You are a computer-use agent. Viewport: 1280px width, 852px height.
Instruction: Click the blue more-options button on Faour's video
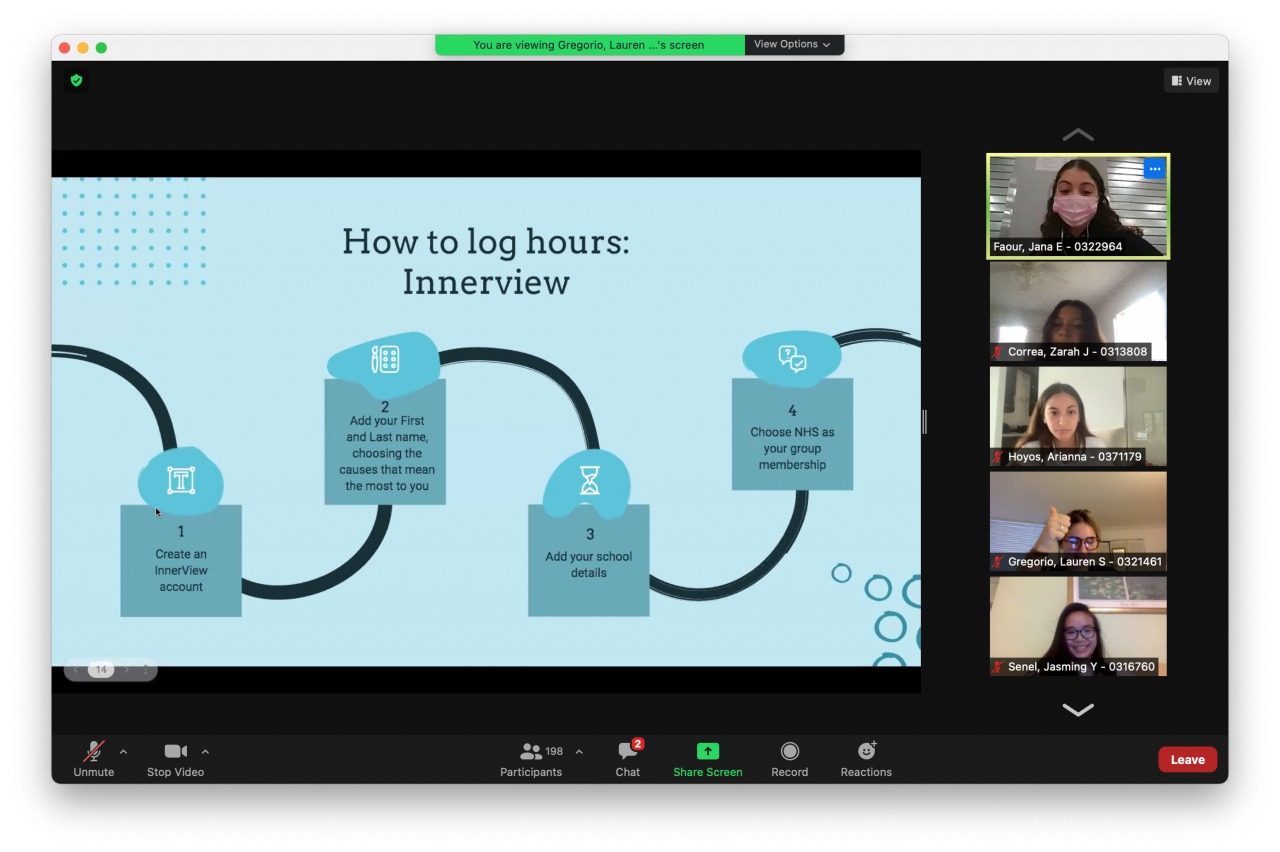click(x=1154, y=170)
